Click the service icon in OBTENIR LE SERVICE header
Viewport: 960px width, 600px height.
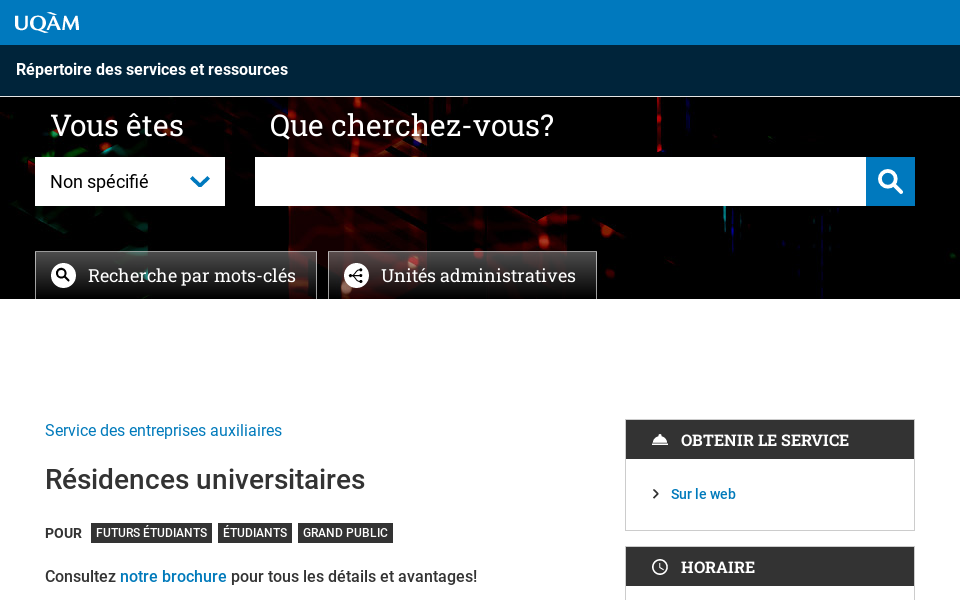pyautogui.click(x=660, y=439)
